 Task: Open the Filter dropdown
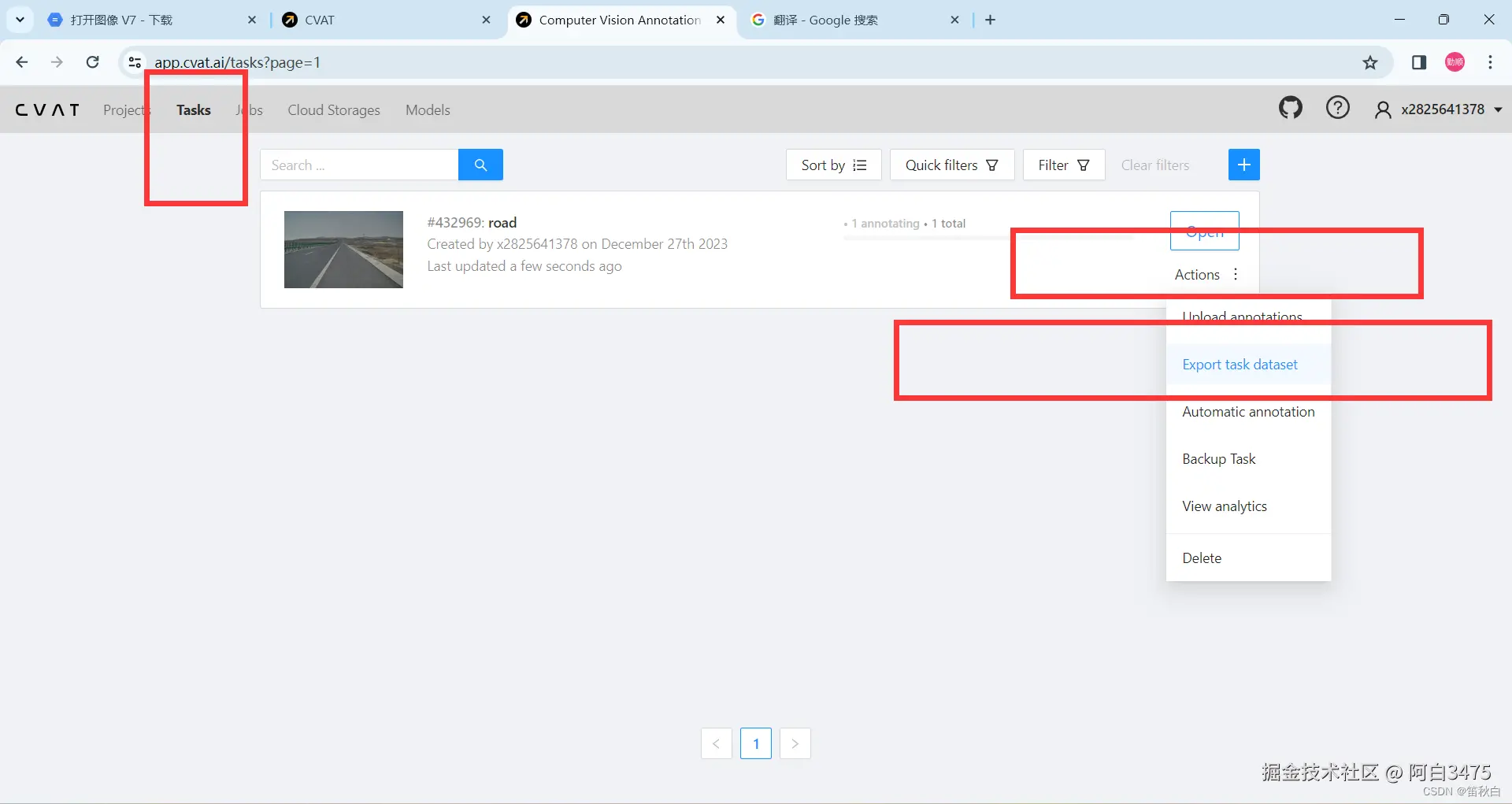click(1064, 165)
